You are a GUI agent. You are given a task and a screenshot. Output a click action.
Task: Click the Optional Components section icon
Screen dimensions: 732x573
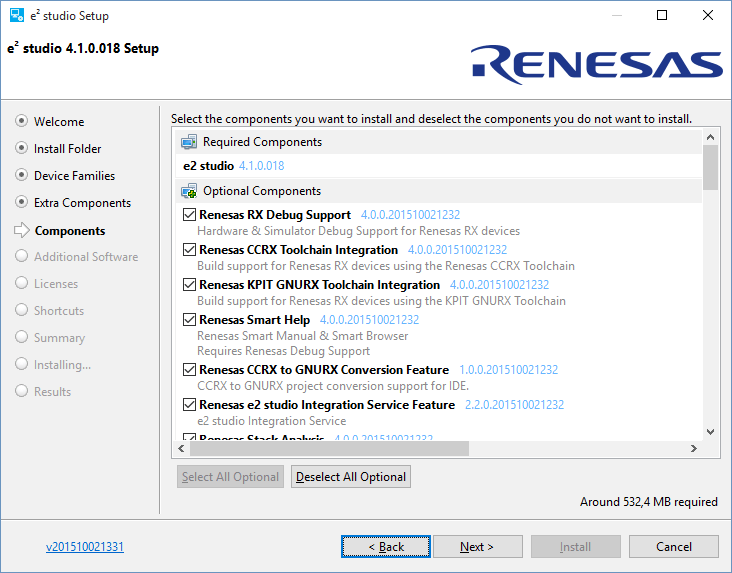pos(188,191)
